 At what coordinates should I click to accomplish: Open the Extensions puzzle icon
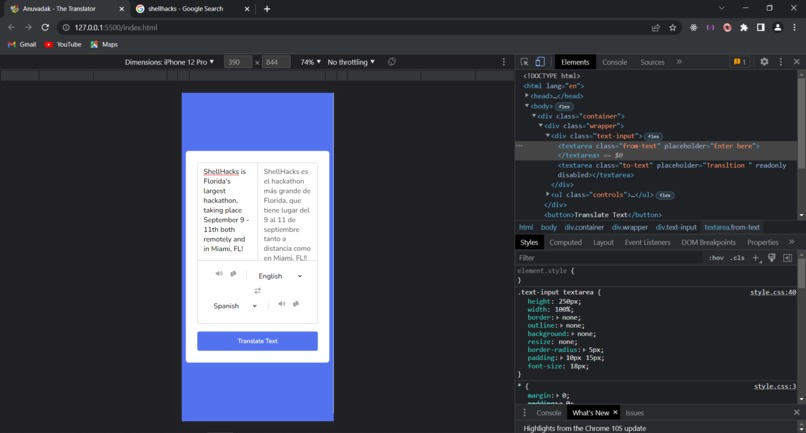tap(744, 28)
